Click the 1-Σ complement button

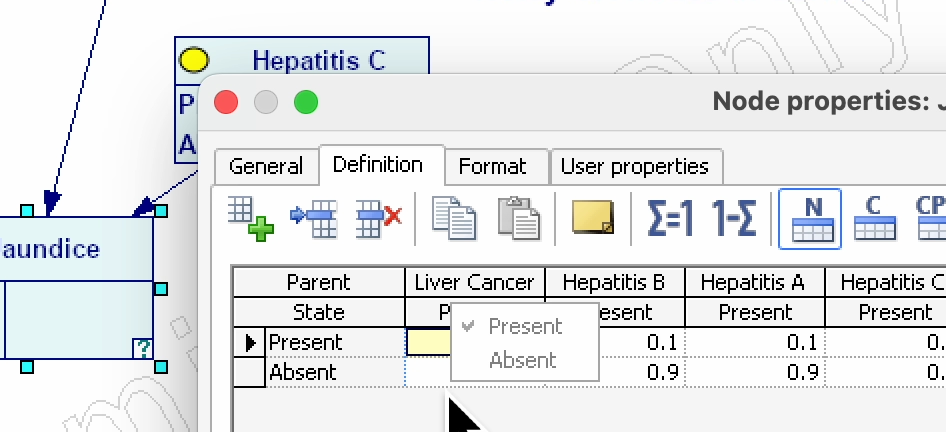733,218
